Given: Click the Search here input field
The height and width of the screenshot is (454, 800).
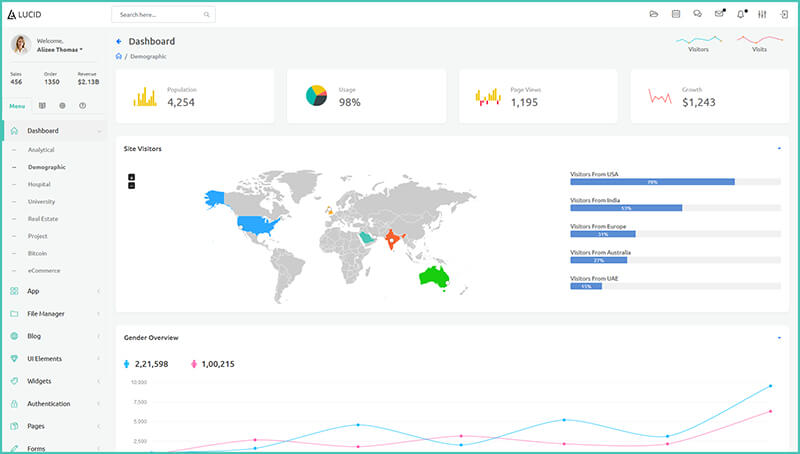Looking at the screenshot, I should [x=160, y=15].
